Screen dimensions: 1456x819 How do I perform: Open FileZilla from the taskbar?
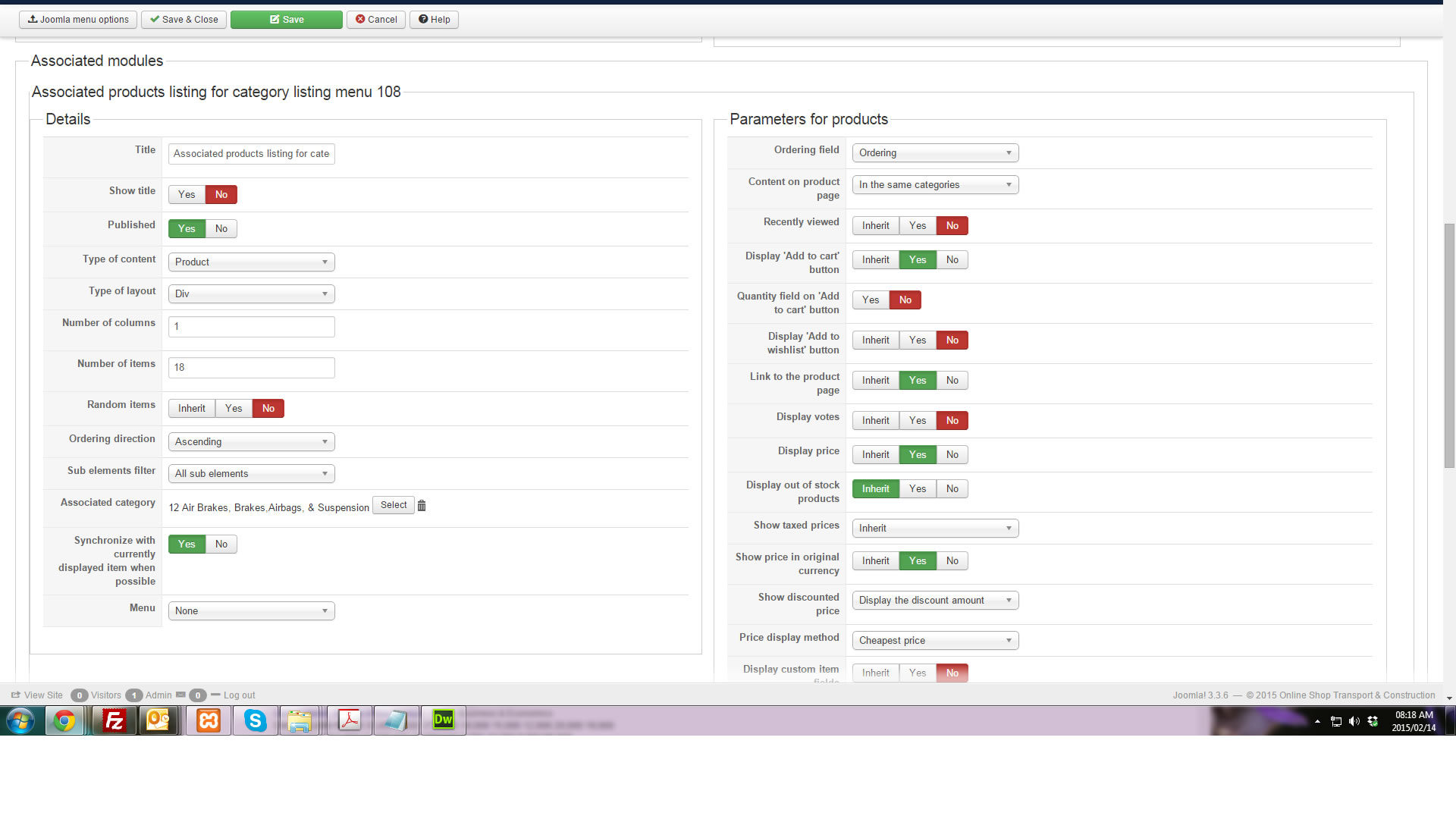click(x=114, y=720)
